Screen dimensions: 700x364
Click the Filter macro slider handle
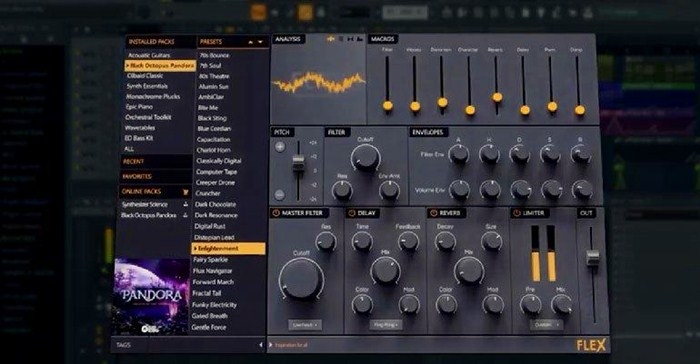[x=388, y=106]
